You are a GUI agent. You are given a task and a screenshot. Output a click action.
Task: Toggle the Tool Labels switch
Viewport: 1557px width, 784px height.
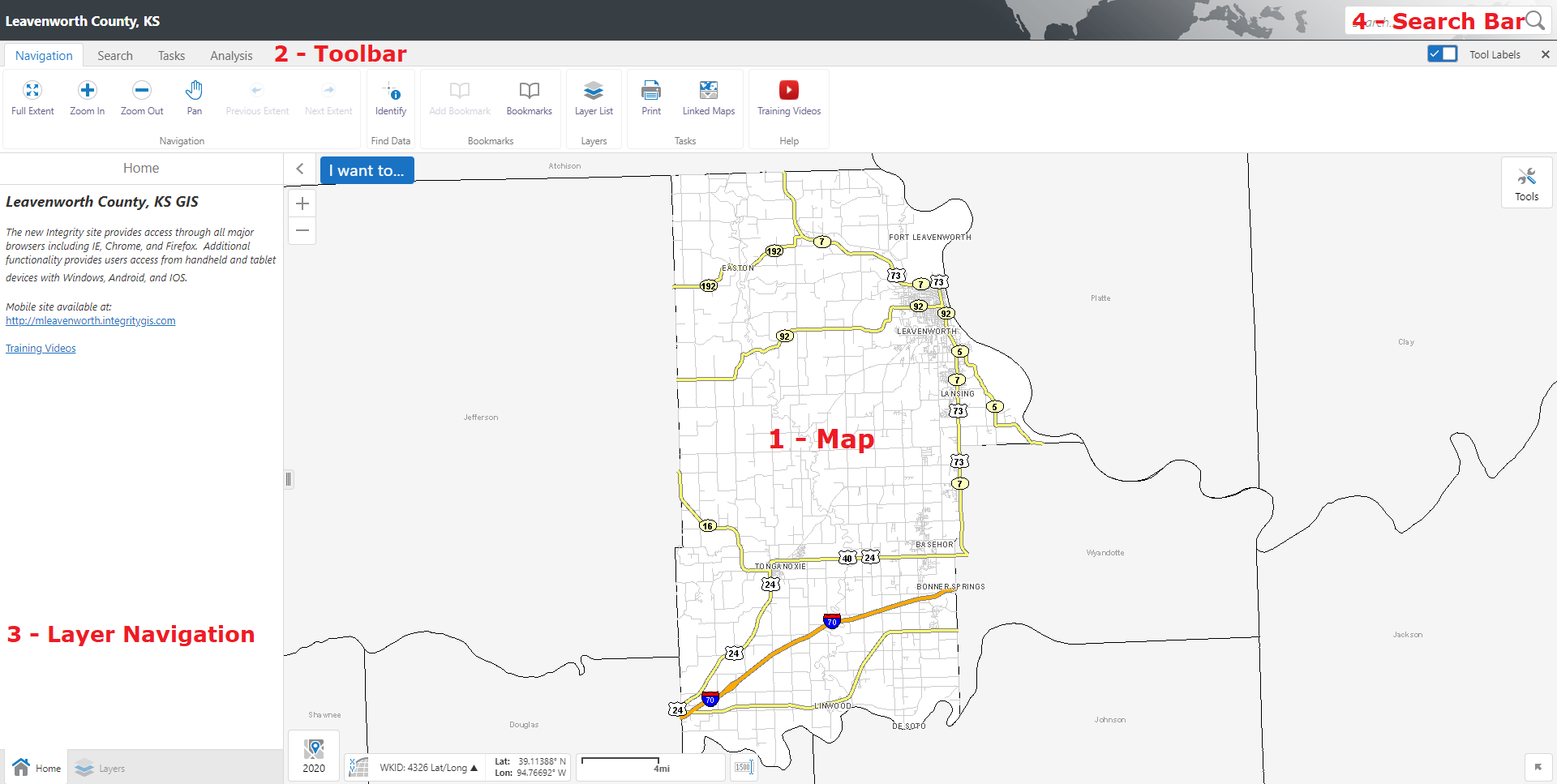click(x=1443, y=54)
